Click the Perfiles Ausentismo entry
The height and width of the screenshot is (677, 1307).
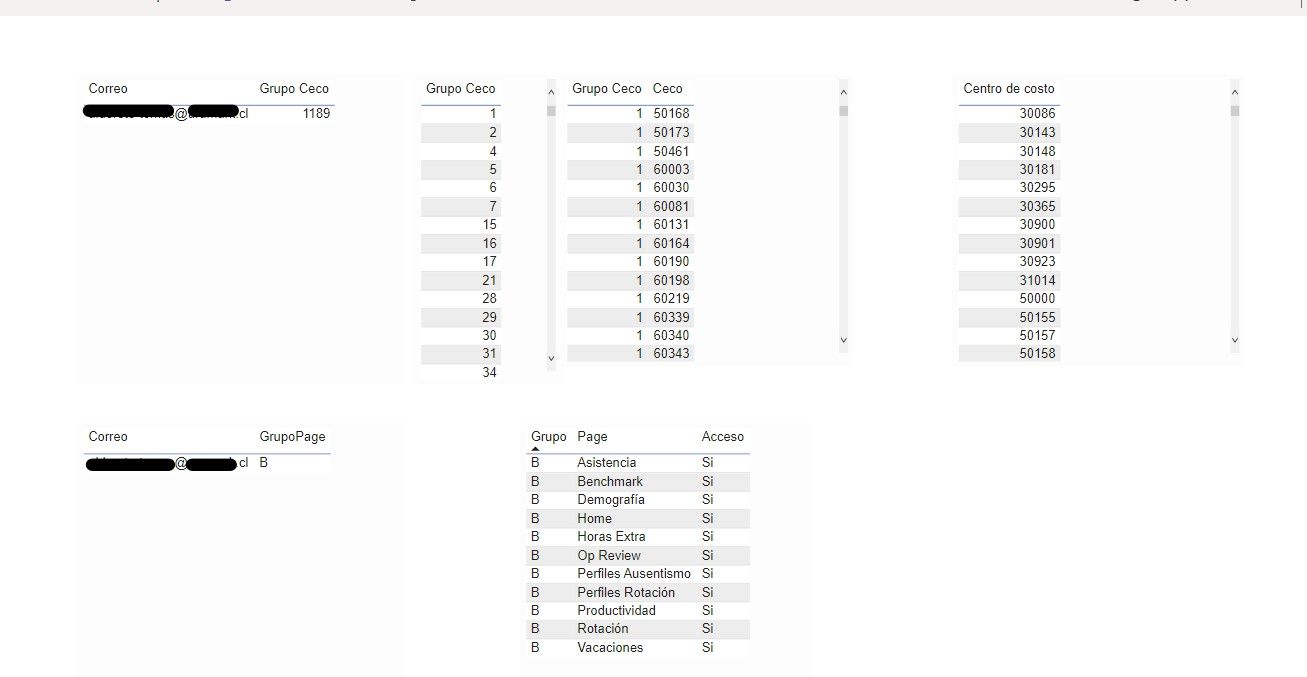tap(634, 574)
